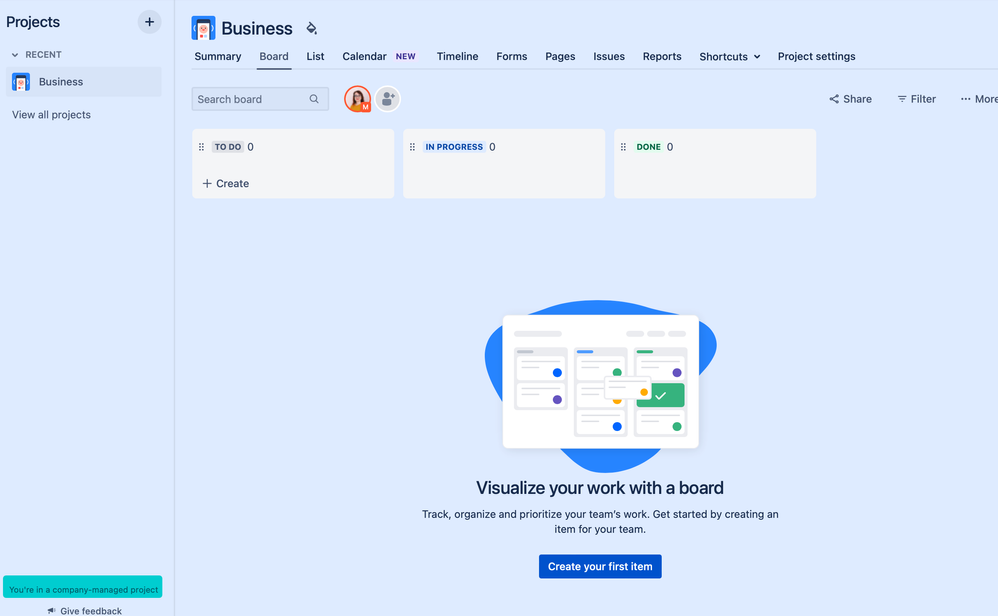Click the plus icon beside Projects

(149, 22)
